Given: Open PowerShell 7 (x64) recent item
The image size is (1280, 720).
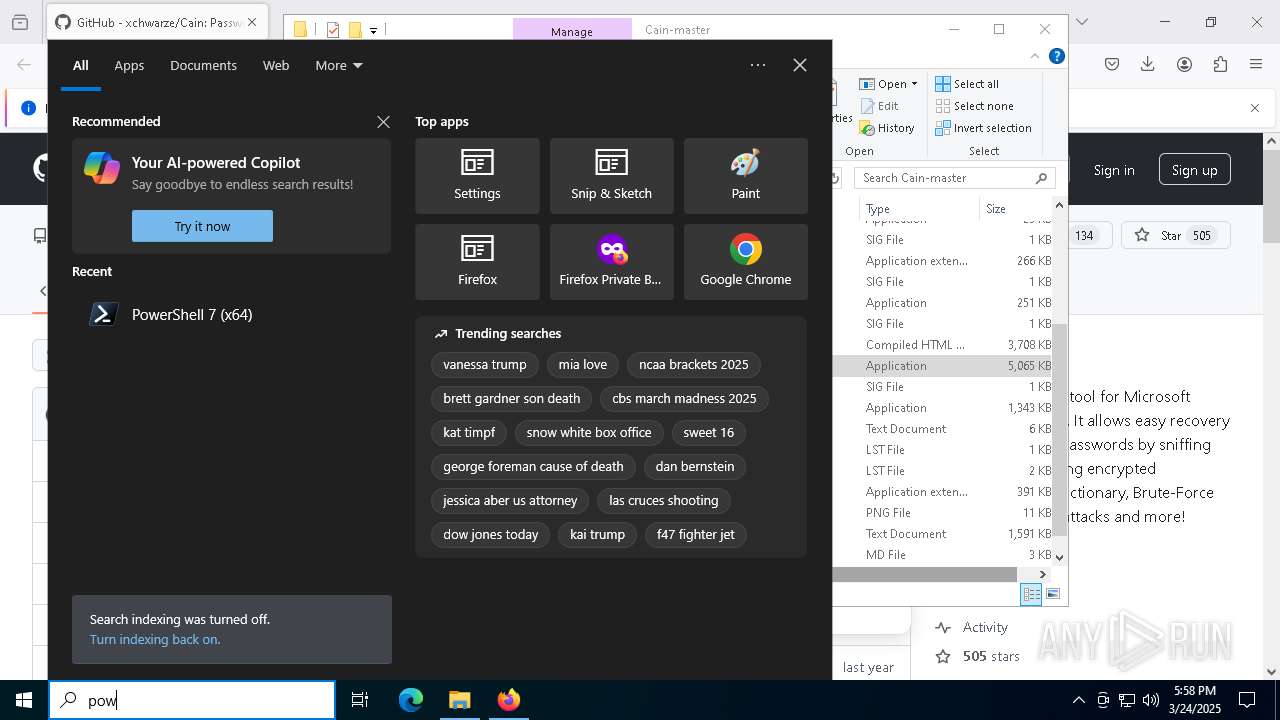Looking at the screenshot, I should point(231,314).
